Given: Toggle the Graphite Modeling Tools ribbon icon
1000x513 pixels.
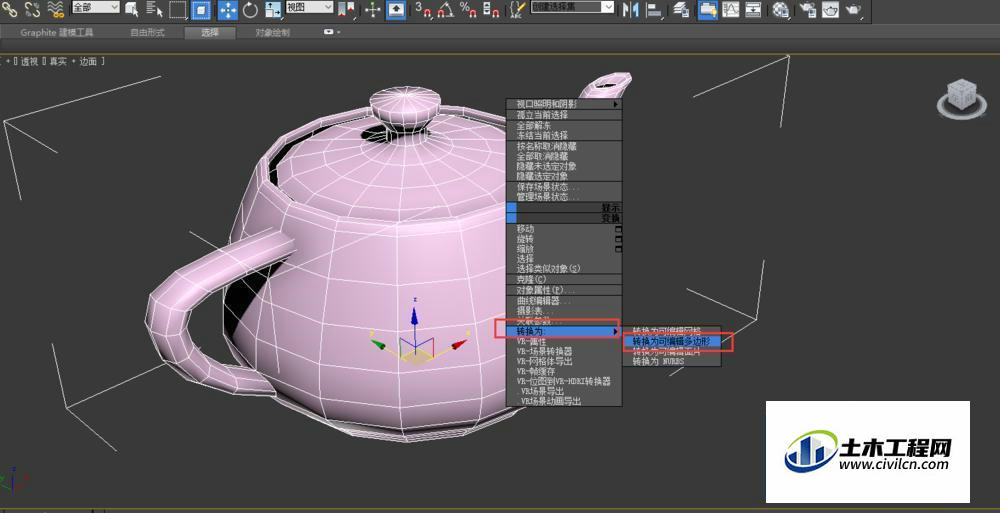Looking at the screenshot, I should tap(707, 10).
